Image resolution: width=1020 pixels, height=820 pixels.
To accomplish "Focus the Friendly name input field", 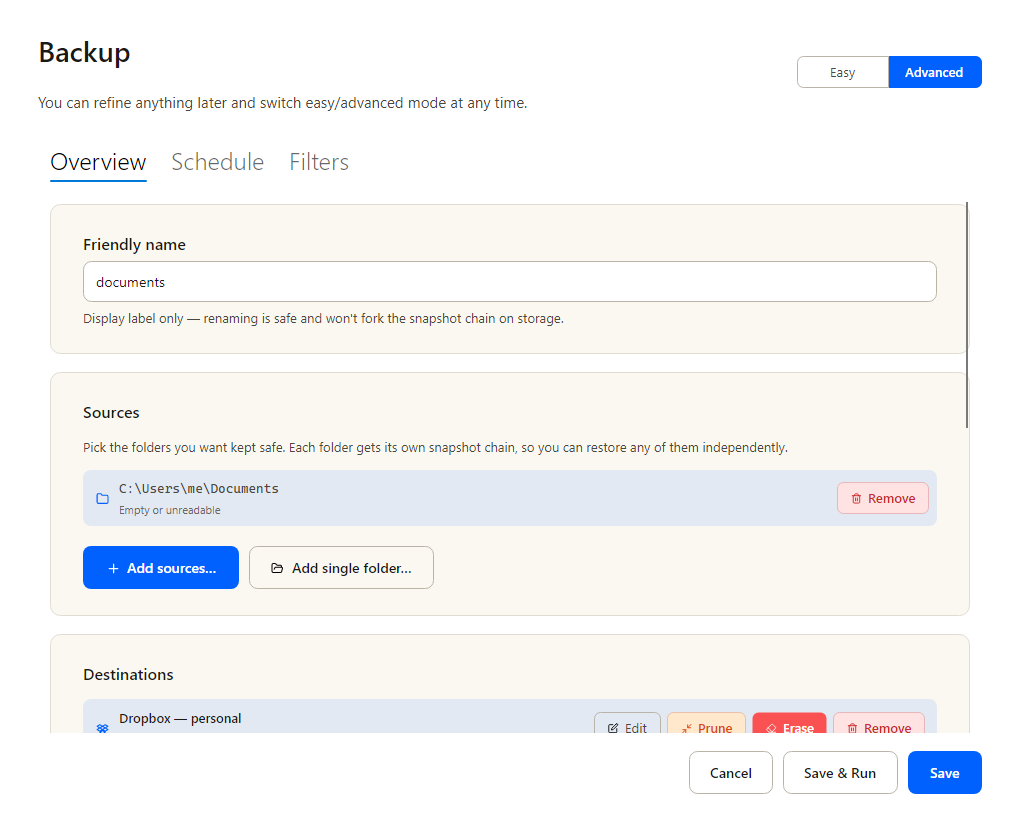I will coord(509,282).
